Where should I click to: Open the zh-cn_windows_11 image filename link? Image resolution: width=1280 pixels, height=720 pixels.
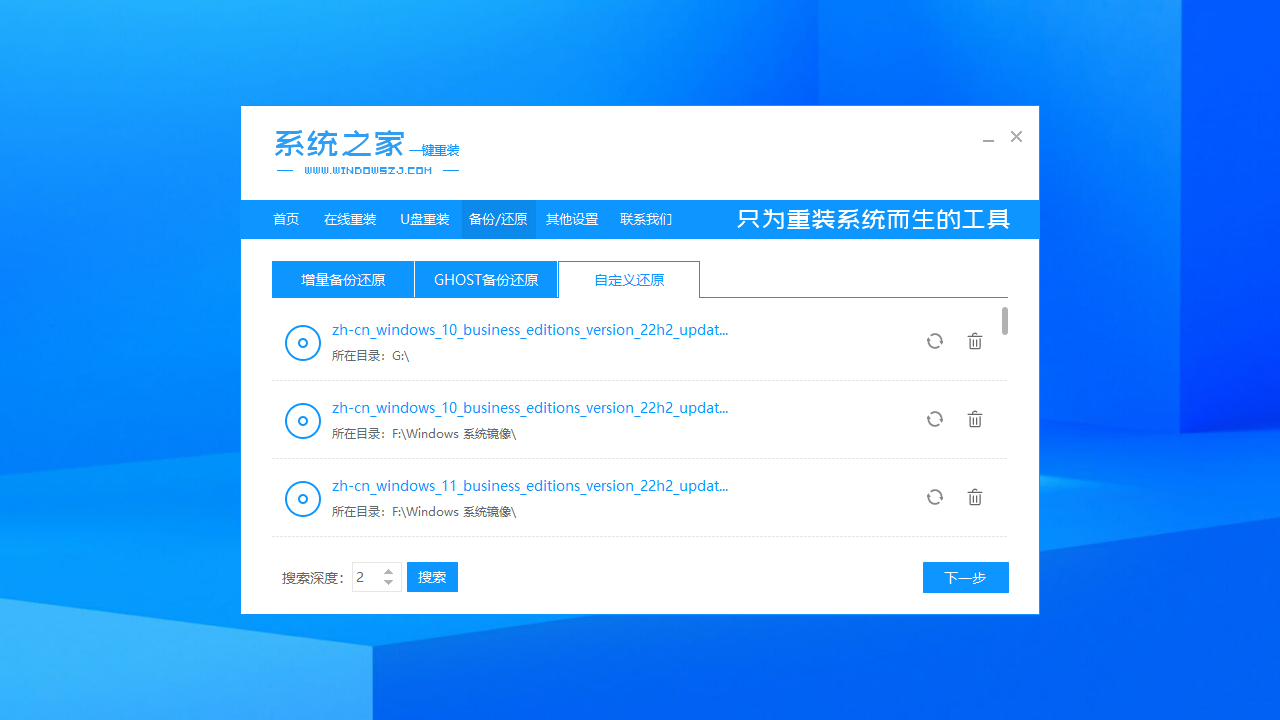click(530, 486)
